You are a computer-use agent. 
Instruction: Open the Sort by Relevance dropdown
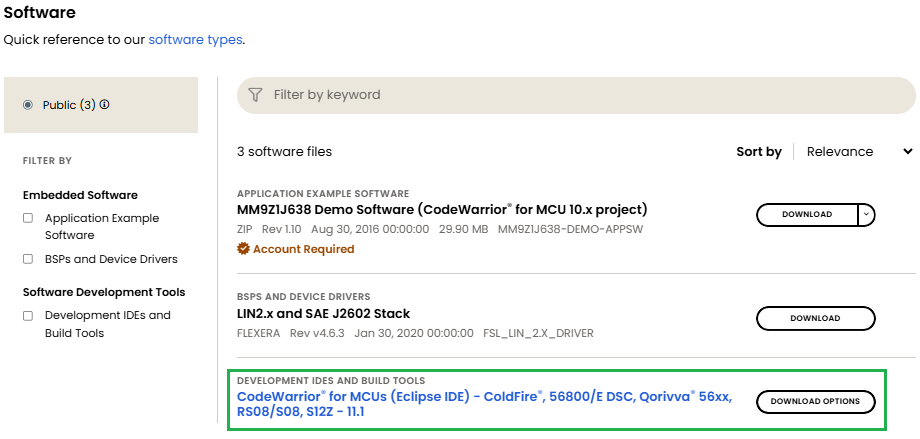[859, 151]
